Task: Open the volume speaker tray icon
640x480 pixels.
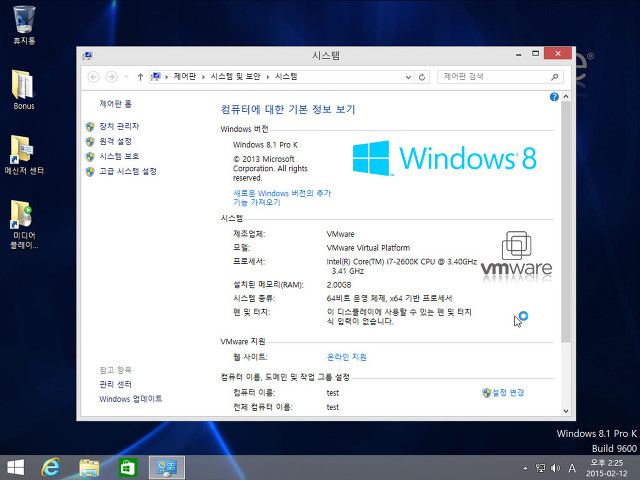Action: (555, 468)
